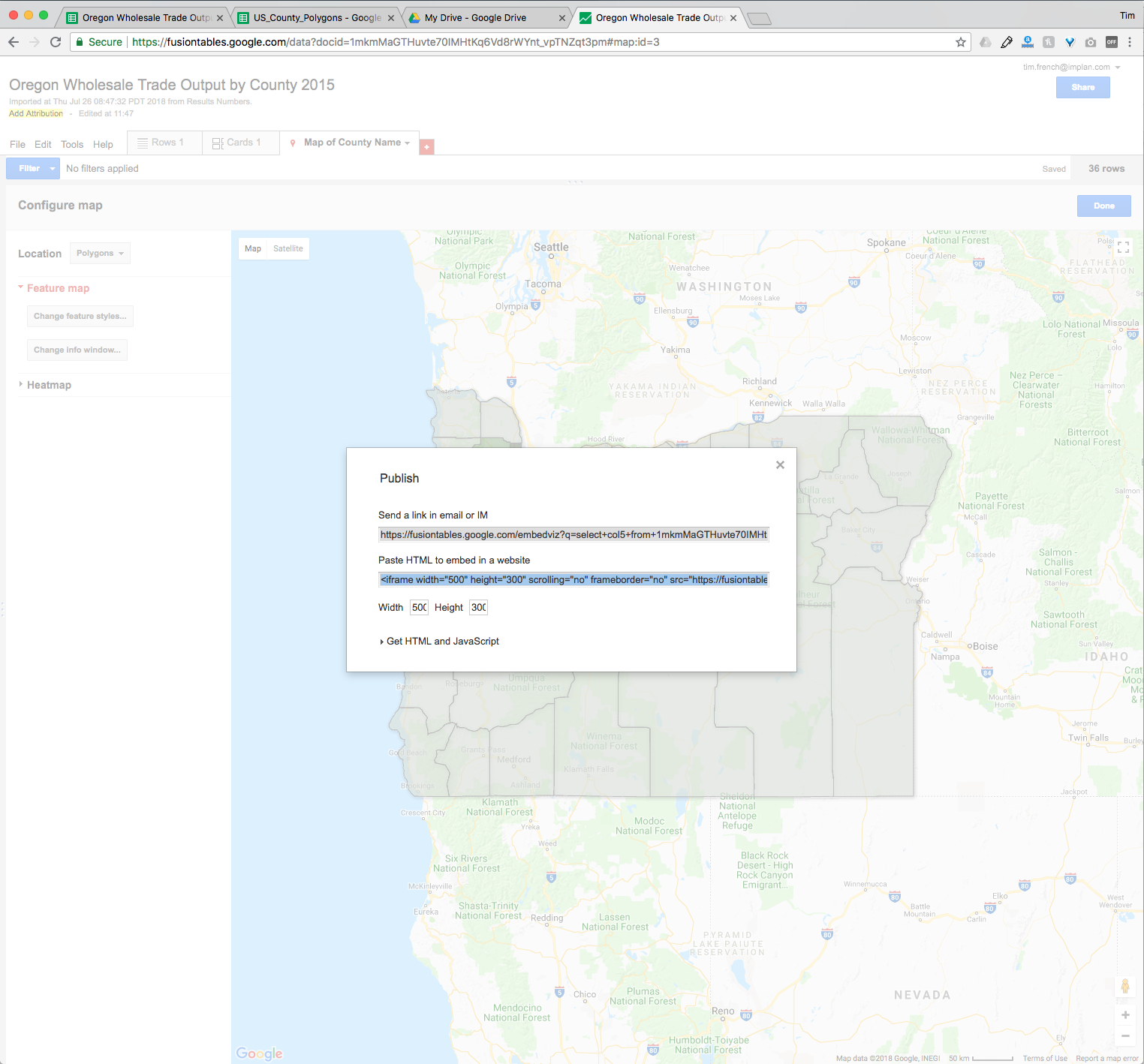Switch to Map view
Screen dimensions: 1144x1064
coord(253,248)
